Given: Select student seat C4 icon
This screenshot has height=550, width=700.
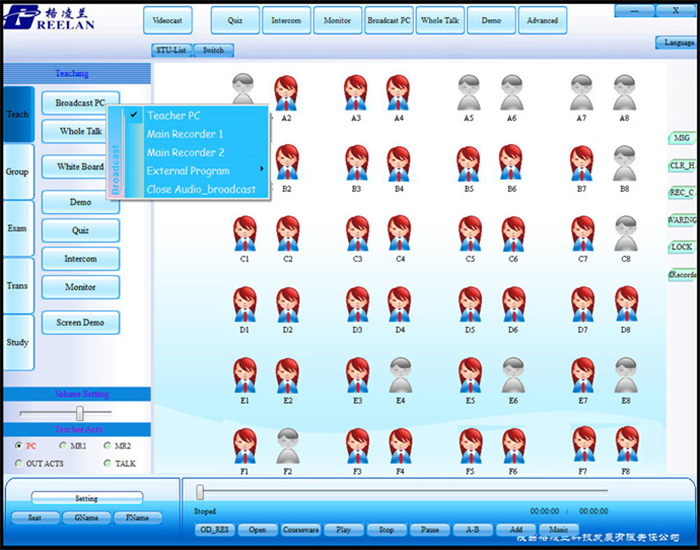Looking at the screenshot, I should tap(400, 234).
